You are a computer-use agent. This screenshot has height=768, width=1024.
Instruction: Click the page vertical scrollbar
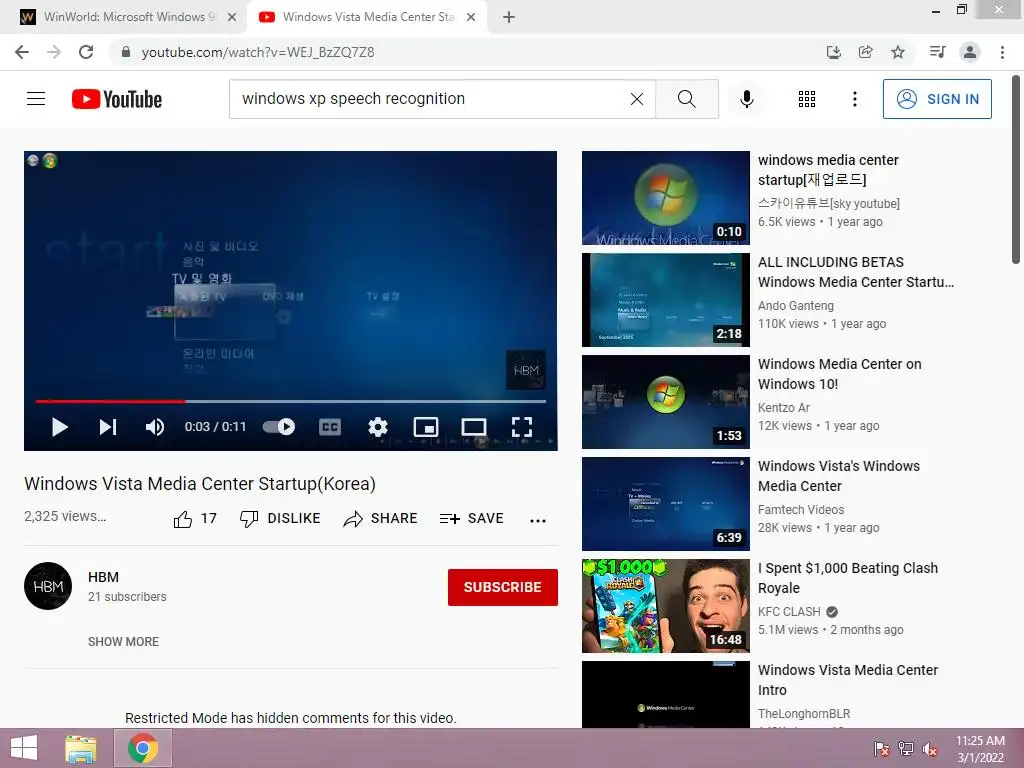(1016, 170)
